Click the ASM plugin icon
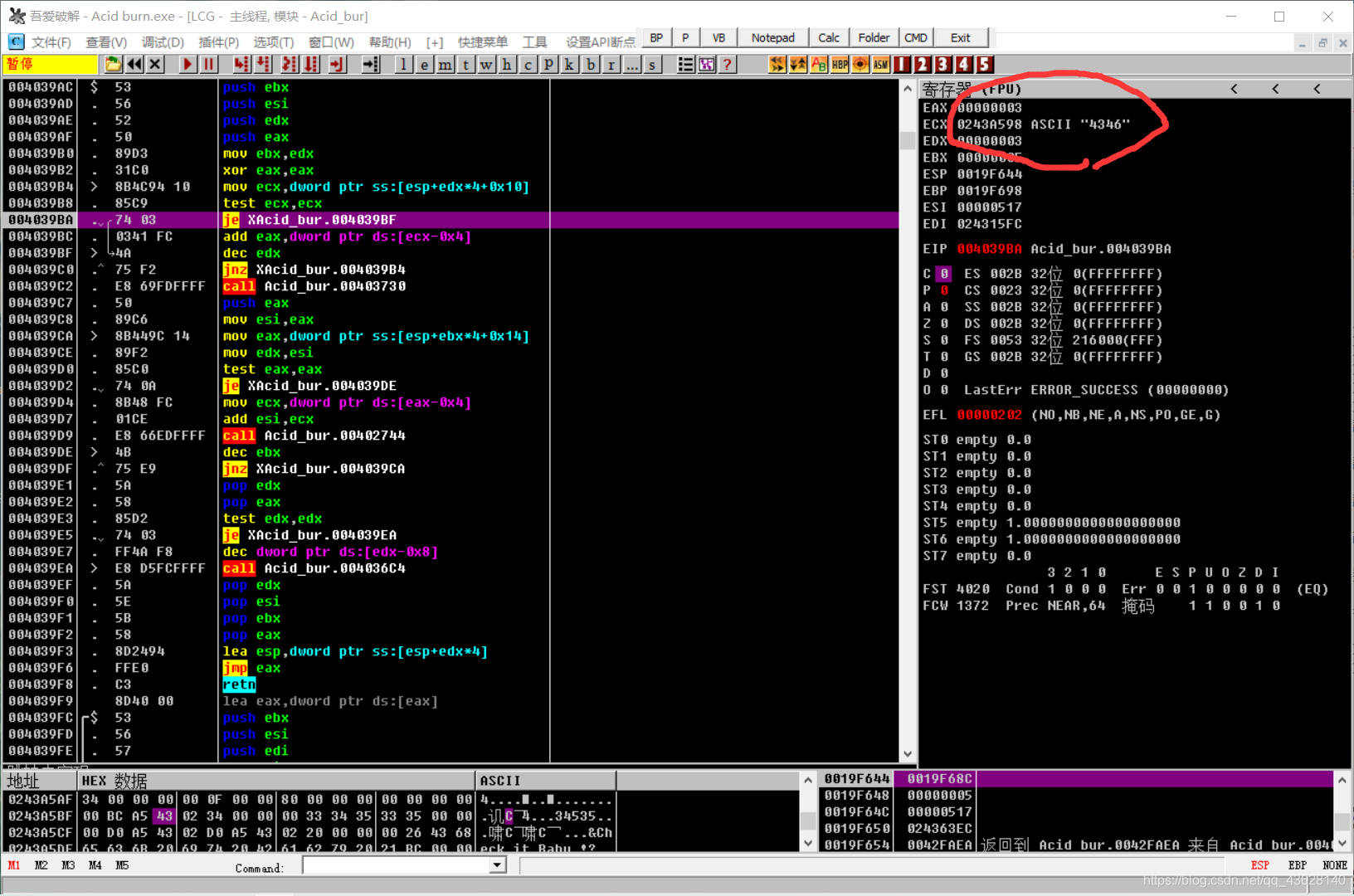The image size is (1354, 896). tap(881, 64)
